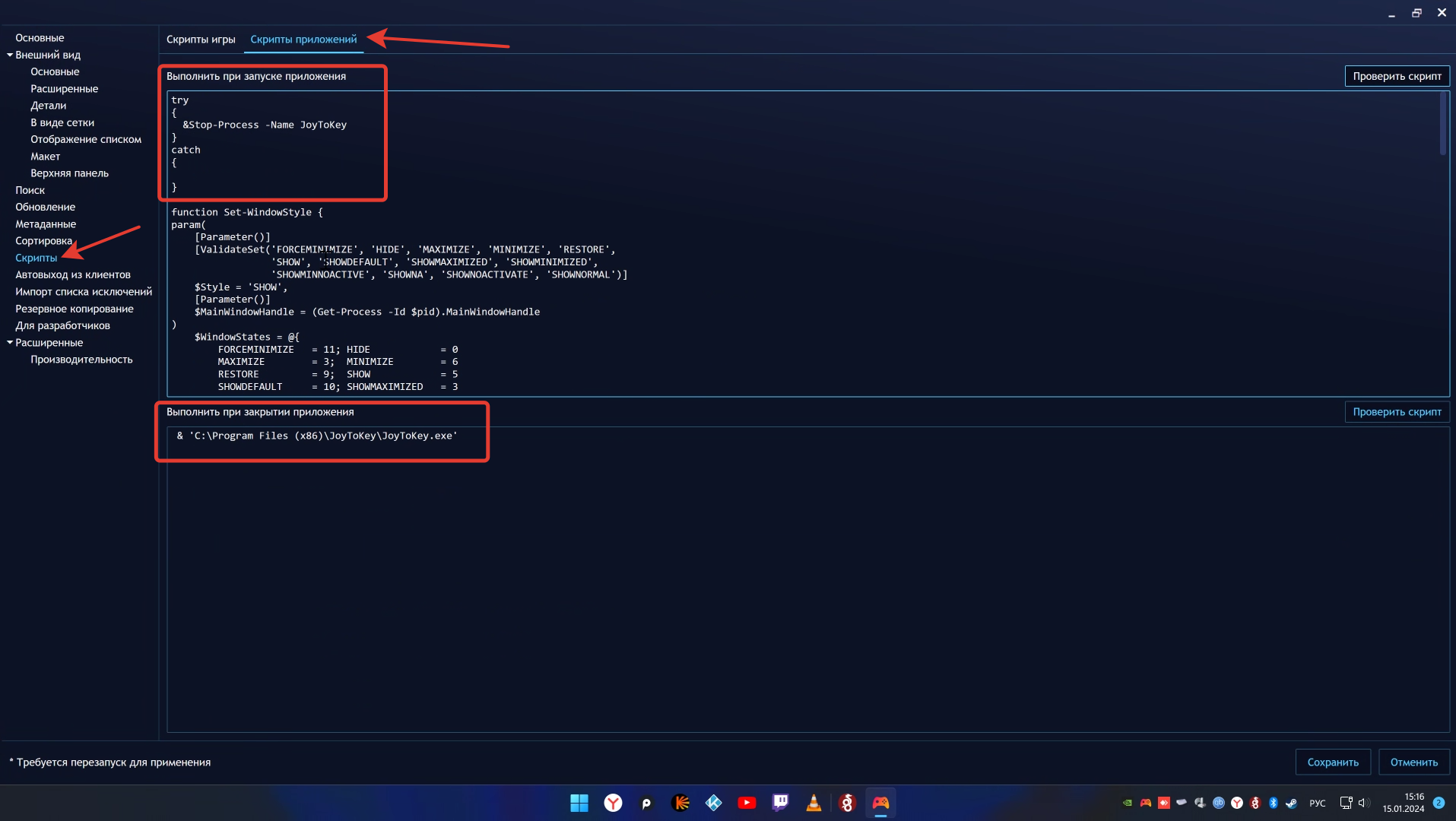Image resolution: width=1456 pixels, height=821 pixels.
Task: Select Сортировка in the sidebar
Action: pos(44,241)
